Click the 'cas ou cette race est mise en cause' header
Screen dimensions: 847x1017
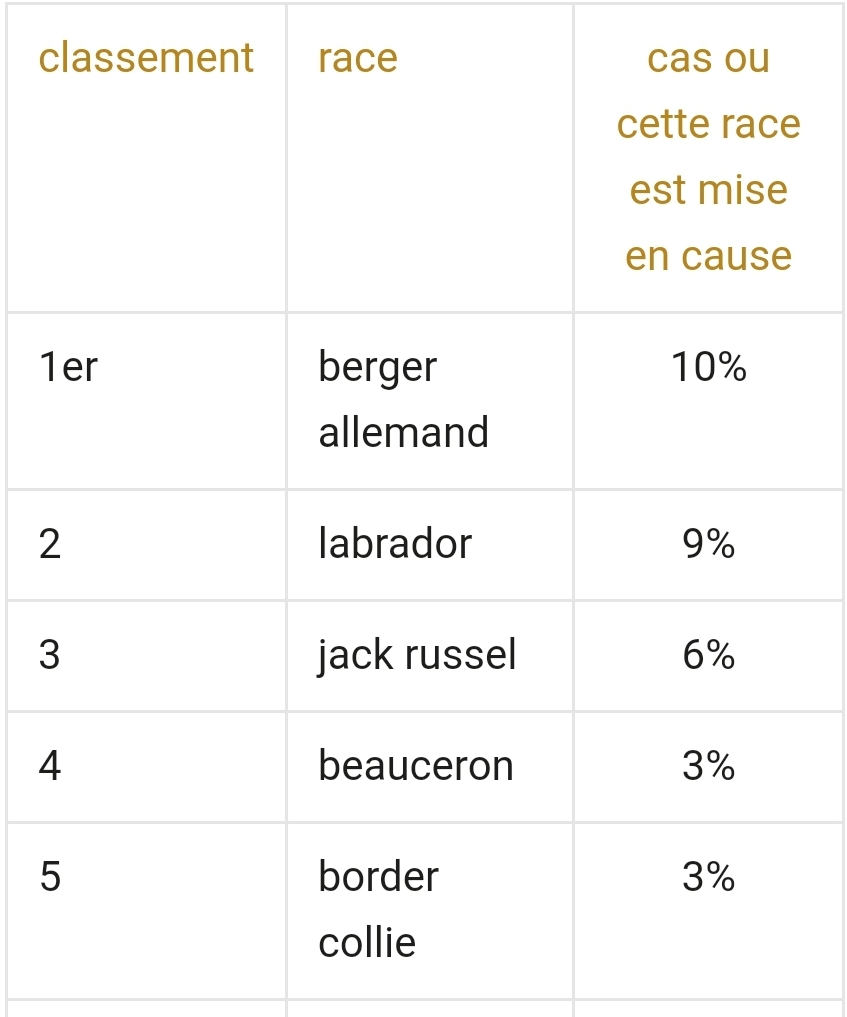pyautogui.click(x=708, y=157)
